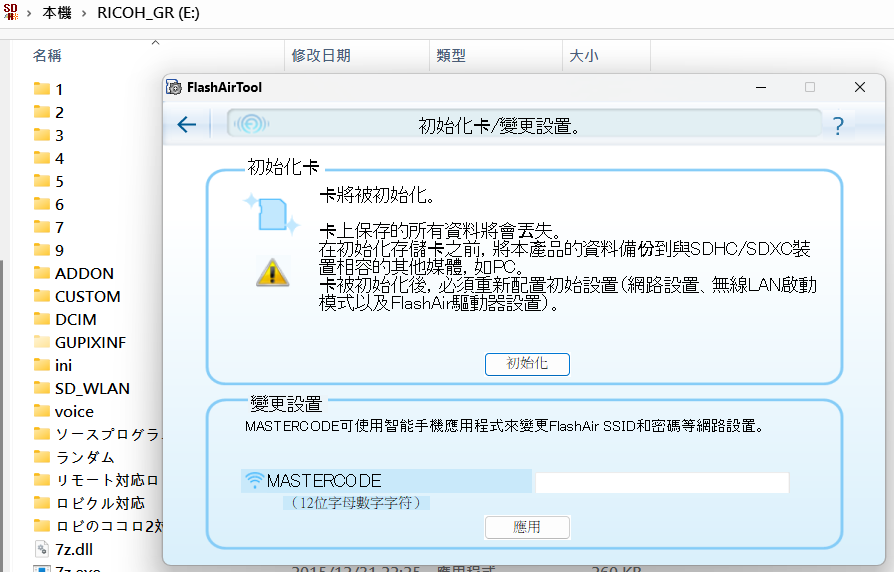Minimize the FlashAirTool window
This screenshot has height=572, width=894.
tap(761, 87)
